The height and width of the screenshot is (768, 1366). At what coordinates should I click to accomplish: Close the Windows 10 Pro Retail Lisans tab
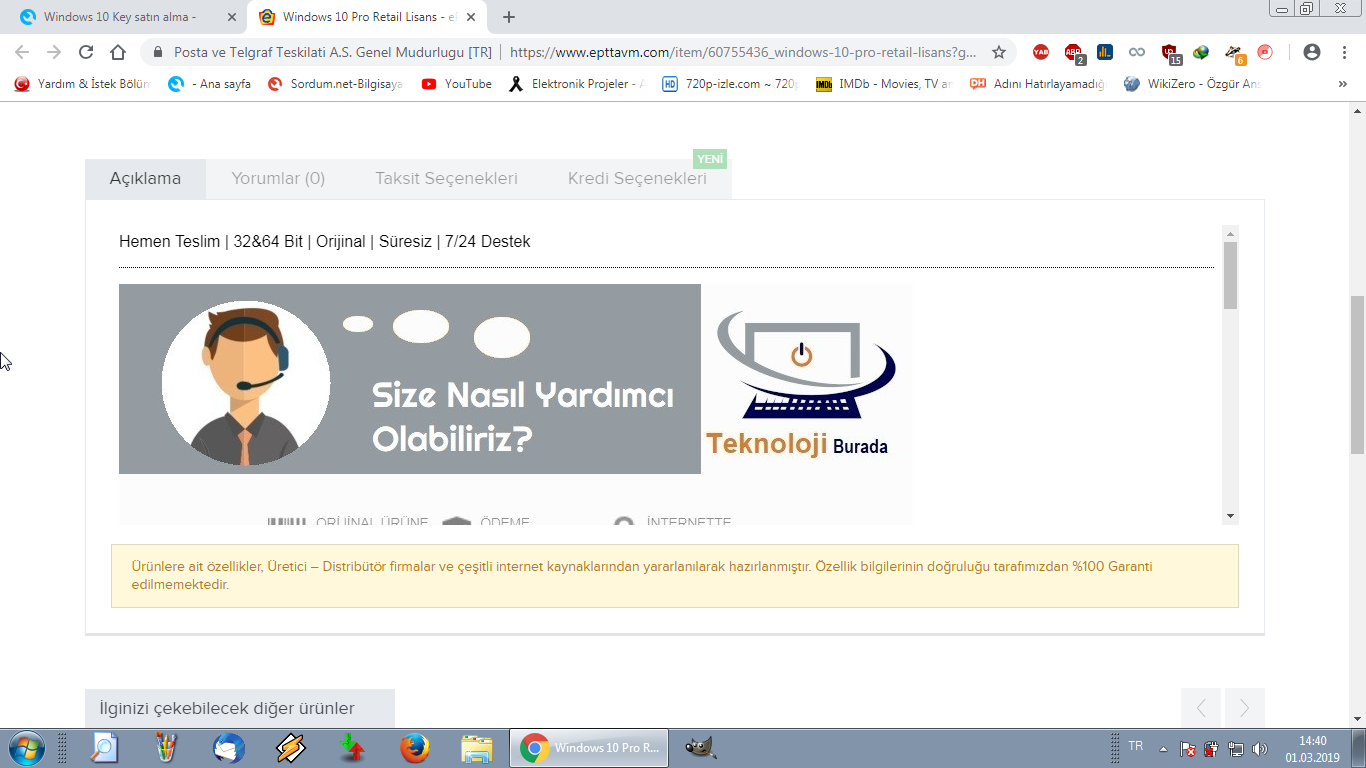(471, 17)
